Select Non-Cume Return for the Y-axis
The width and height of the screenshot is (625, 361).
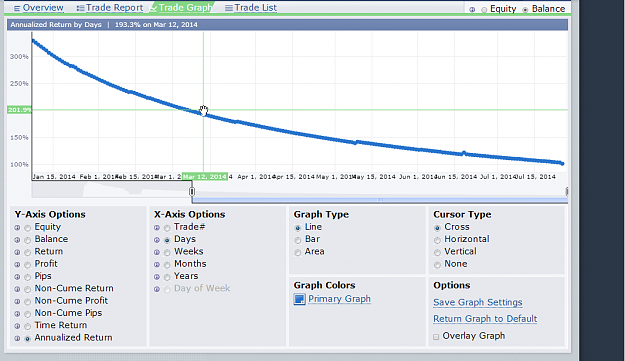point(28,289)
